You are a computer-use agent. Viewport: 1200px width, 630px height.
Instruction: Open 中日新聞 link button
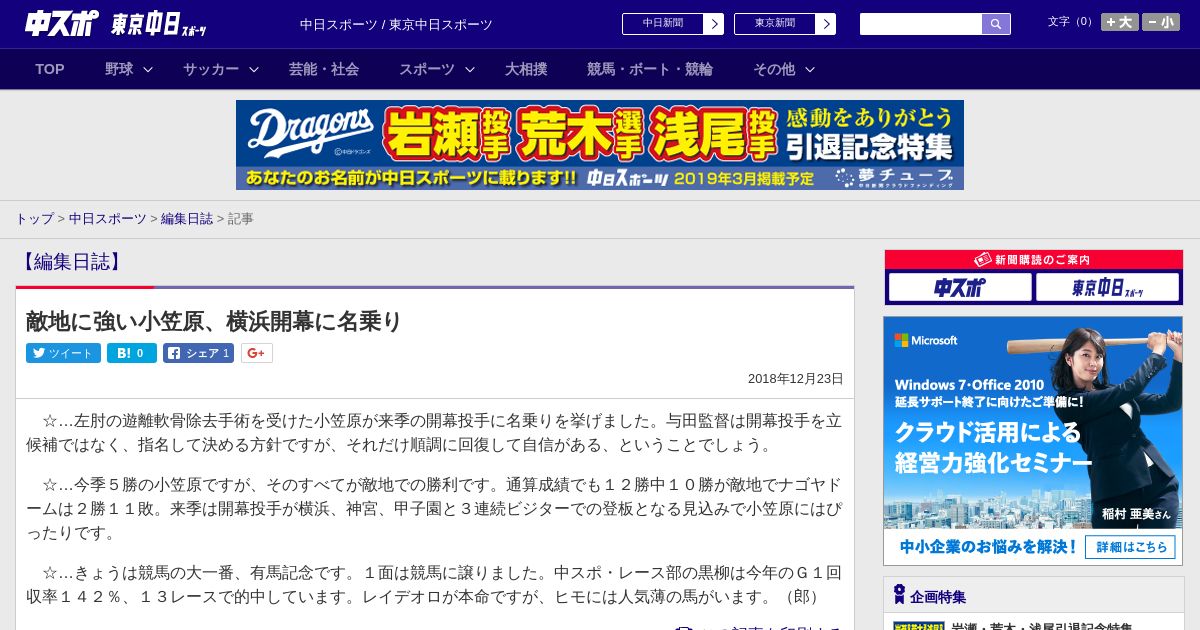pyautogui.click(x=673, y=24)
